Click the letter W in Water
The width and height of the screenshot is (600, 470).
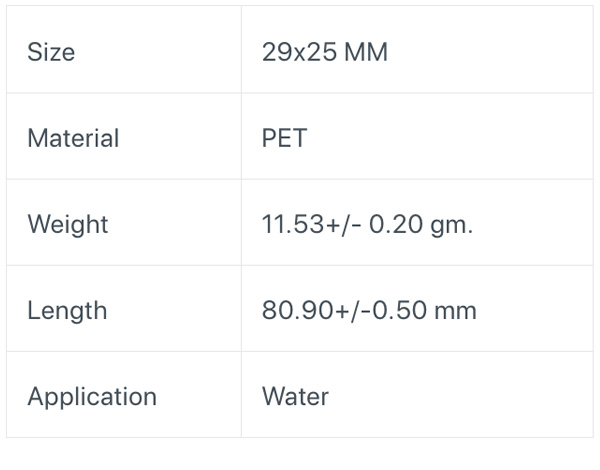click(276, 396)
